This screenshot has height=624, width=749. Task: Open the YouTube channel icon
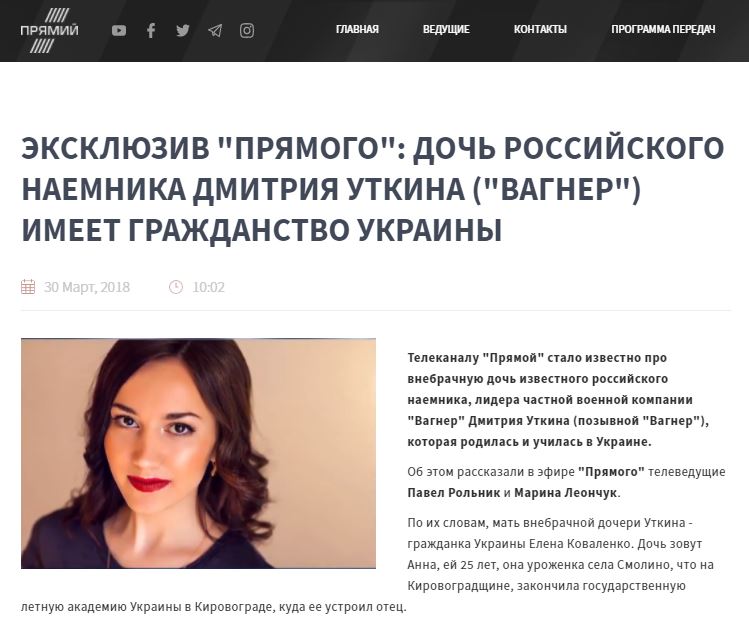(119, 31)
